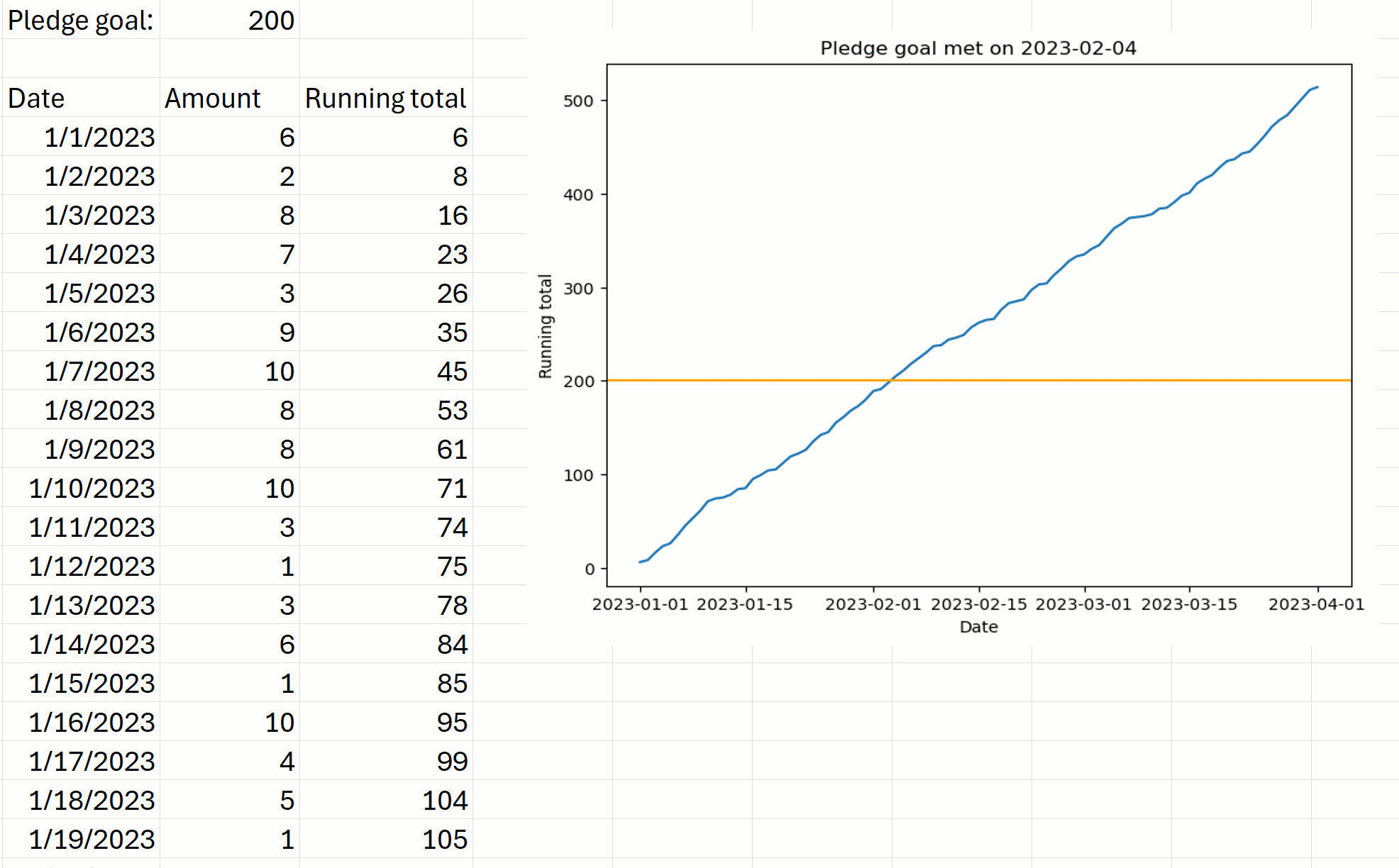Click the 500 y-axis tick label
Screen dimensions: 1399x868
coord(578,101)
